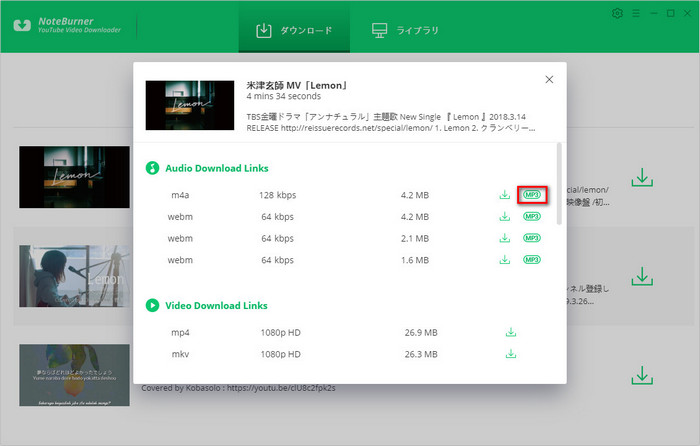
Task: Click the 'mp4' format label
Action: [180, 333]
